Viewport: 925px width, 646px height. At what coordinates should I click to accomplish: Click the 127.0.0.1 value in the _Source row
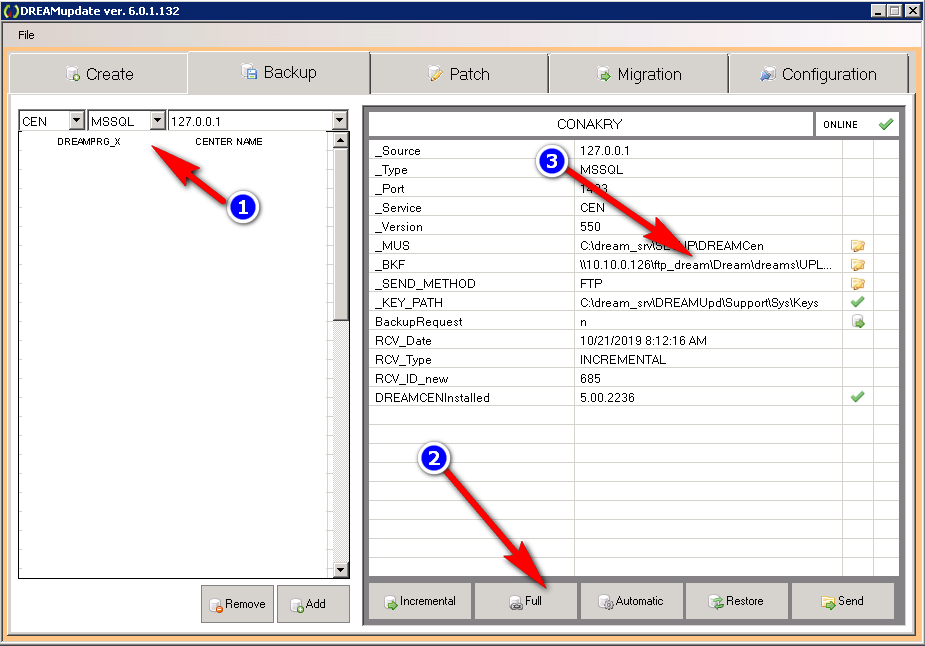(605, 151)
